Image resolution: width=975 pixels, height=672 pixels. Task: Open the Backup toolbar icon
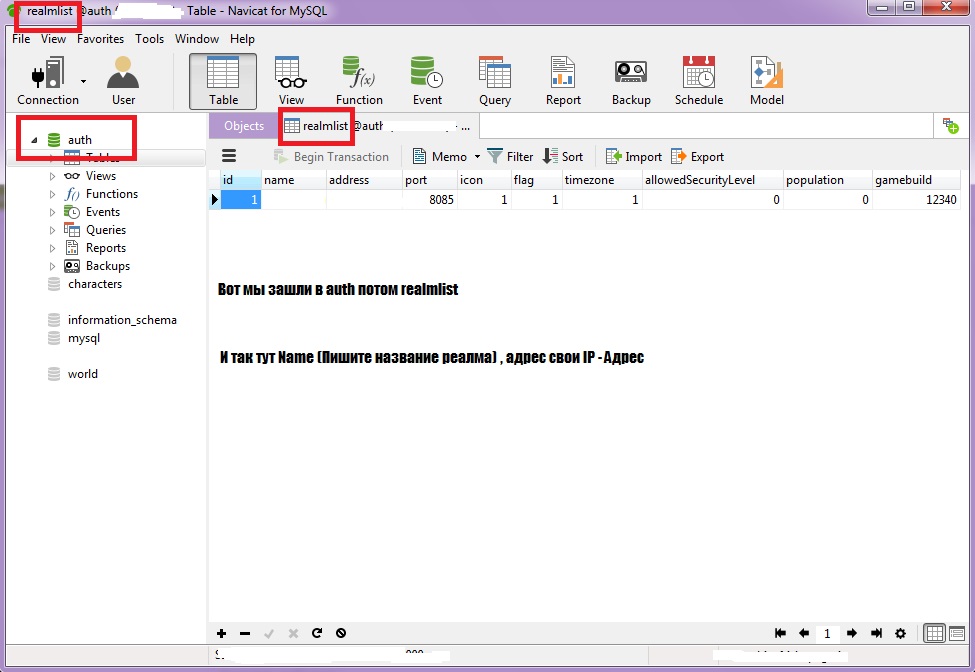pos(631,80)
